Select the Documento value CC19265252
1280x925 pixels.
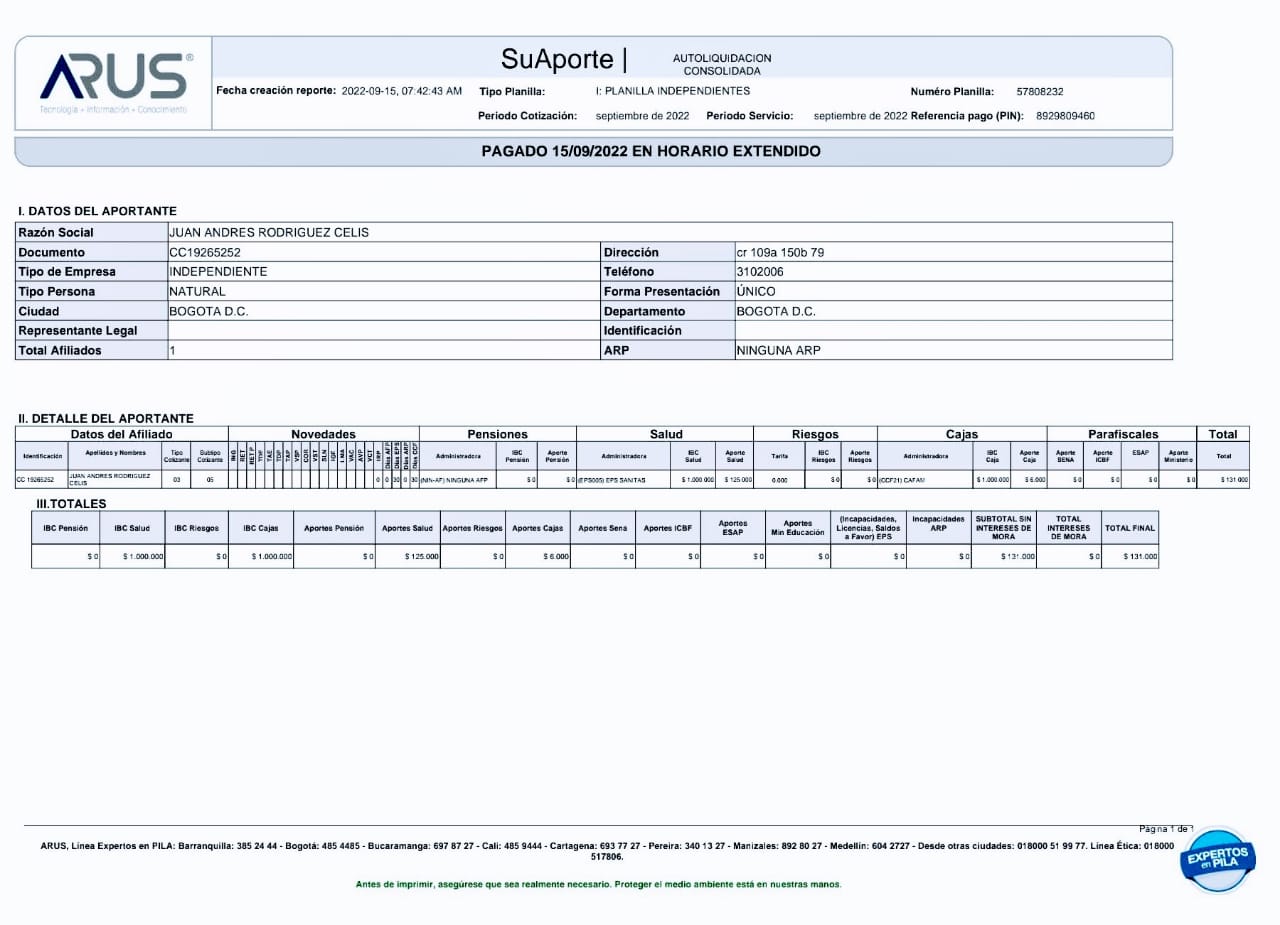point(205,252)
